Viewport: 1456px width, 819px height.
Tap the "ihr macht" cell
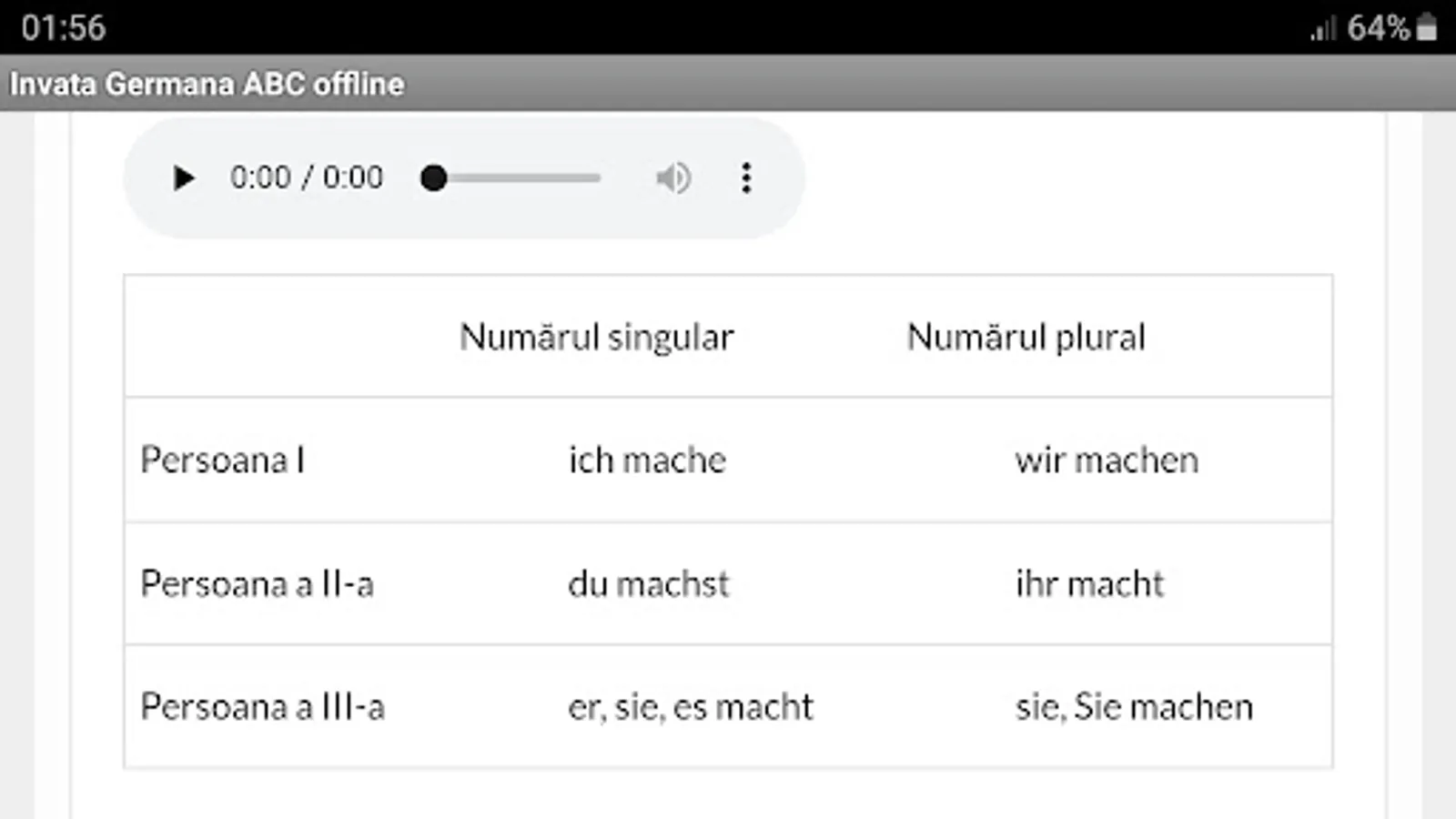pos(1089,584)
